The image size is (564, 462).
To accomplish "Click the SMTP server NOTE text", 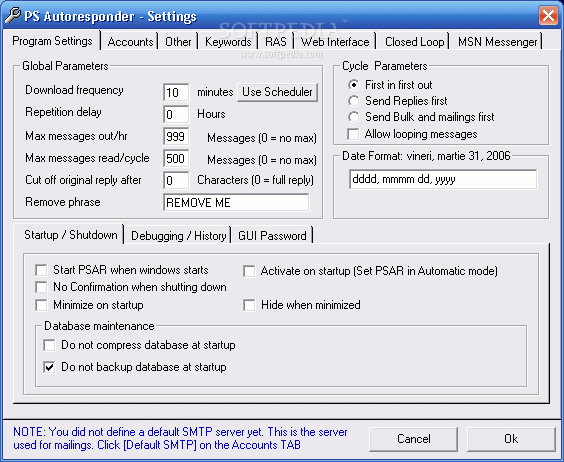I will point(180,438).
